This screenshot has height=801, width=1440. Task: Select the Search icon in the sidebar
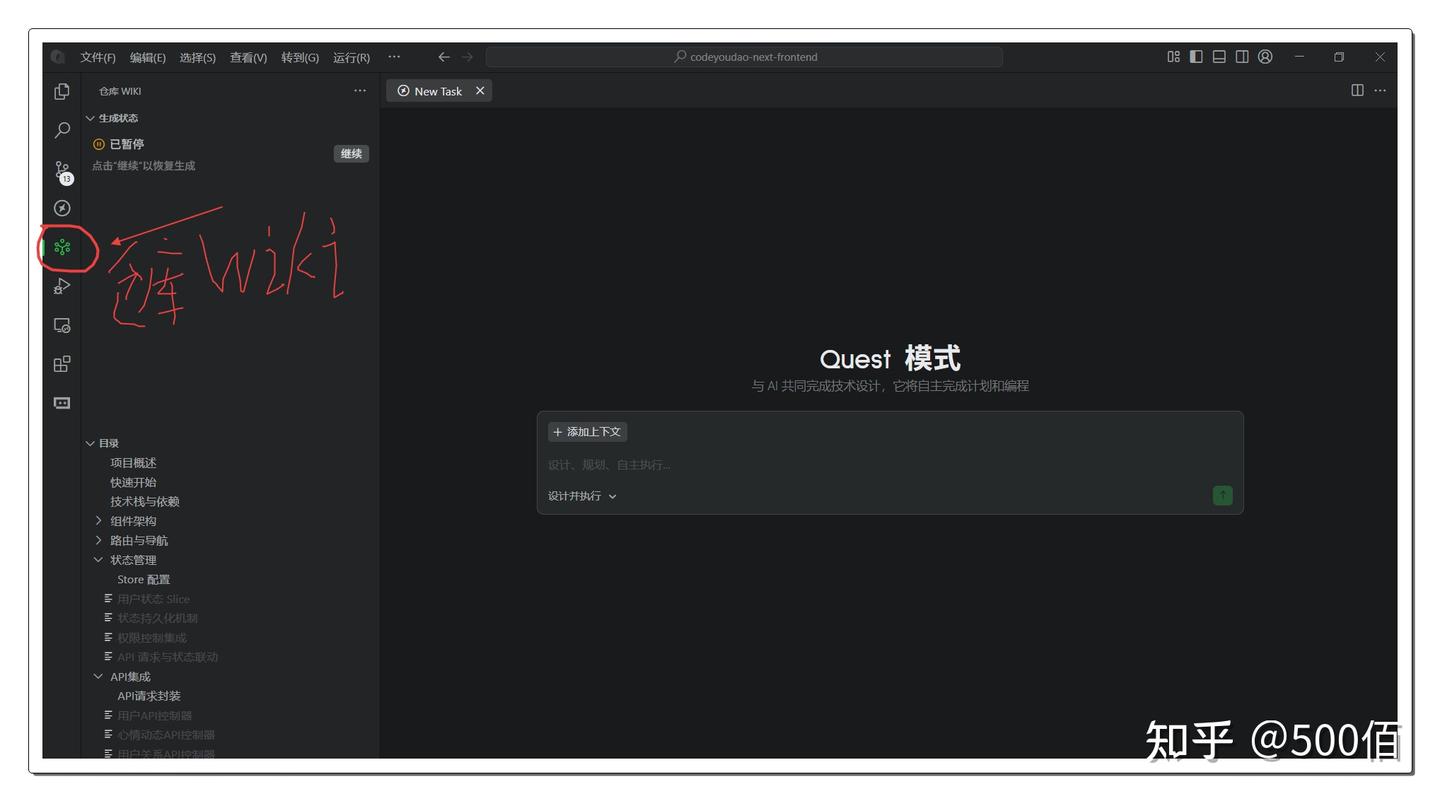pyautogui.click(x=62, y=130)
